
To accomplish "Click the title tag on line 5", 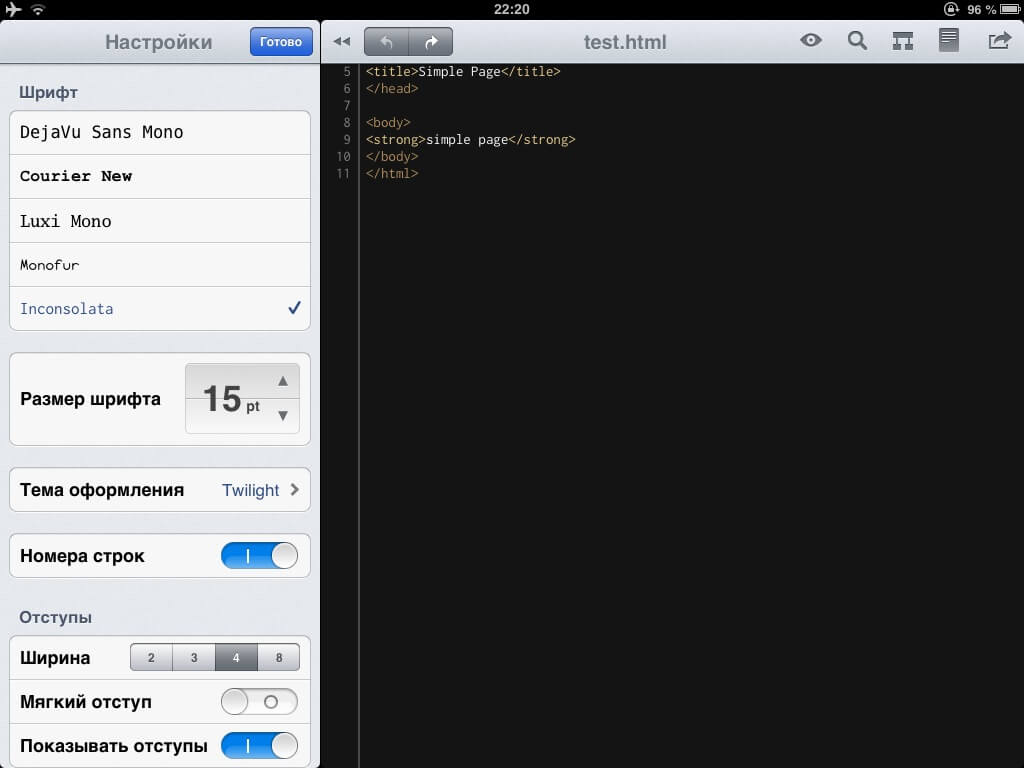I will 463,72.
